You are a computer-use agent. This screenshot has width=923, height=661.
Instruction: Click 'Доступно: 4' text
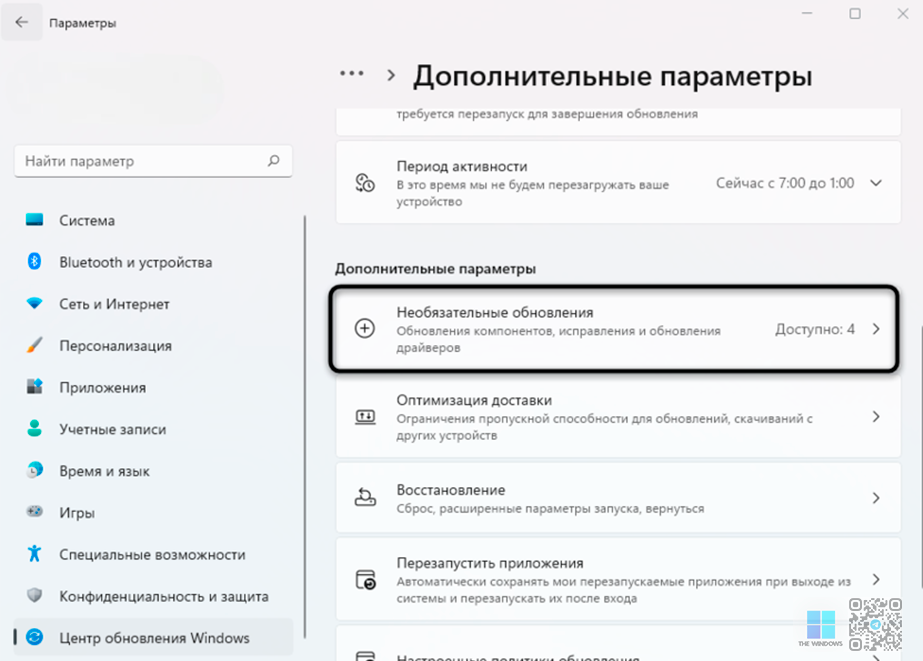pyautogui.click(x=815, y=329)
